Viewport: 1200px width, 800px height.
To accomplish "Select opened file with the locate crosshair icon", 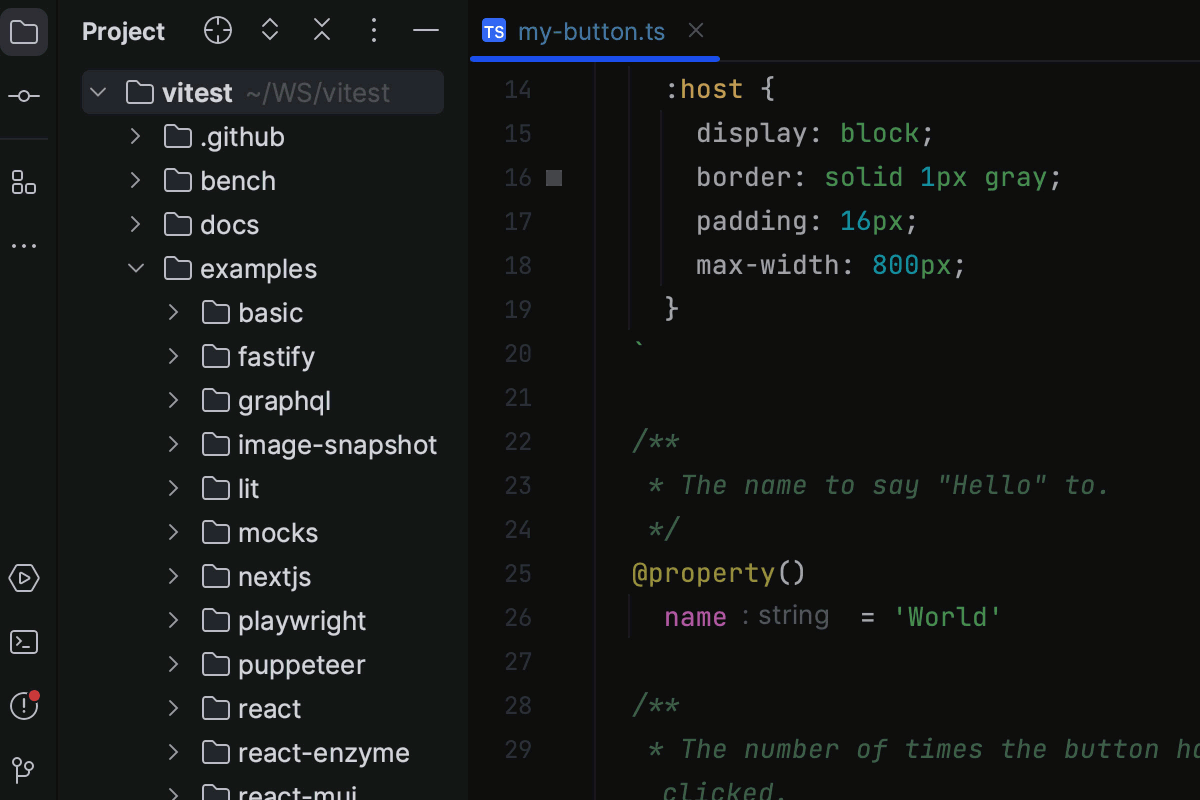I will (x=217, y=30).
